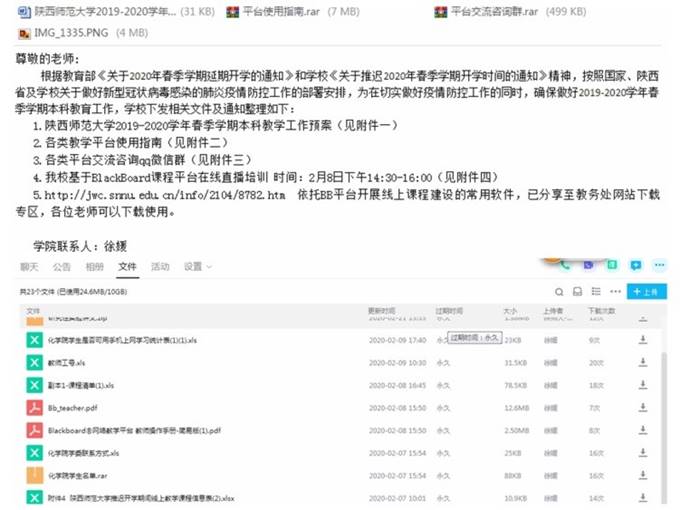Sort files by 更新时间 column header
This screenshot has height=510, width=680.
click(382, 311)
